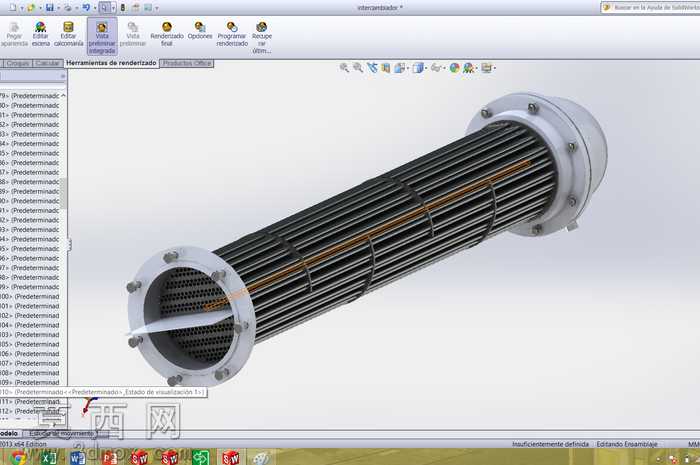Screen dimensions: 700x465
Task: Open the View Settings dropdown arrow
Action: pos(495,68)
